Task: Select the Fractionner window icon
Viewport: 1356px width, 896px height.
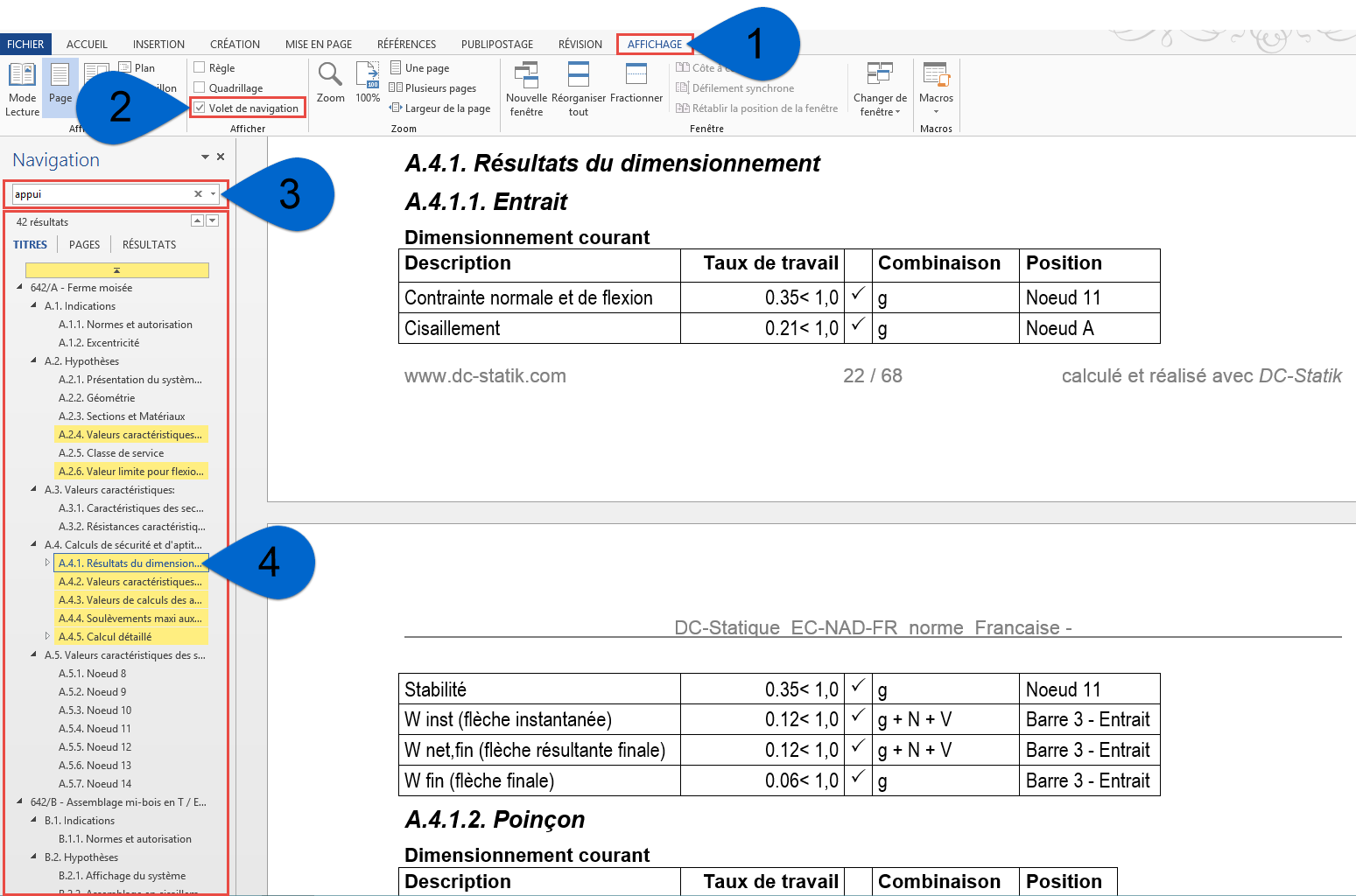Action: point(636,83)
